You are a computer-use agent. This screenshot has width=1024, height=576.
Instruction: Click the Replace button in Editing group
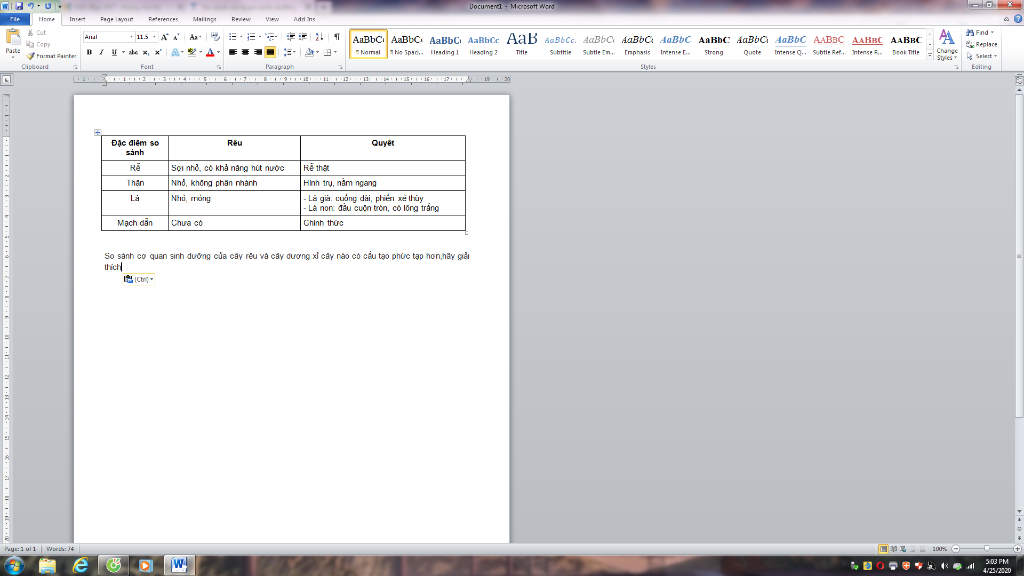[982, 44]
